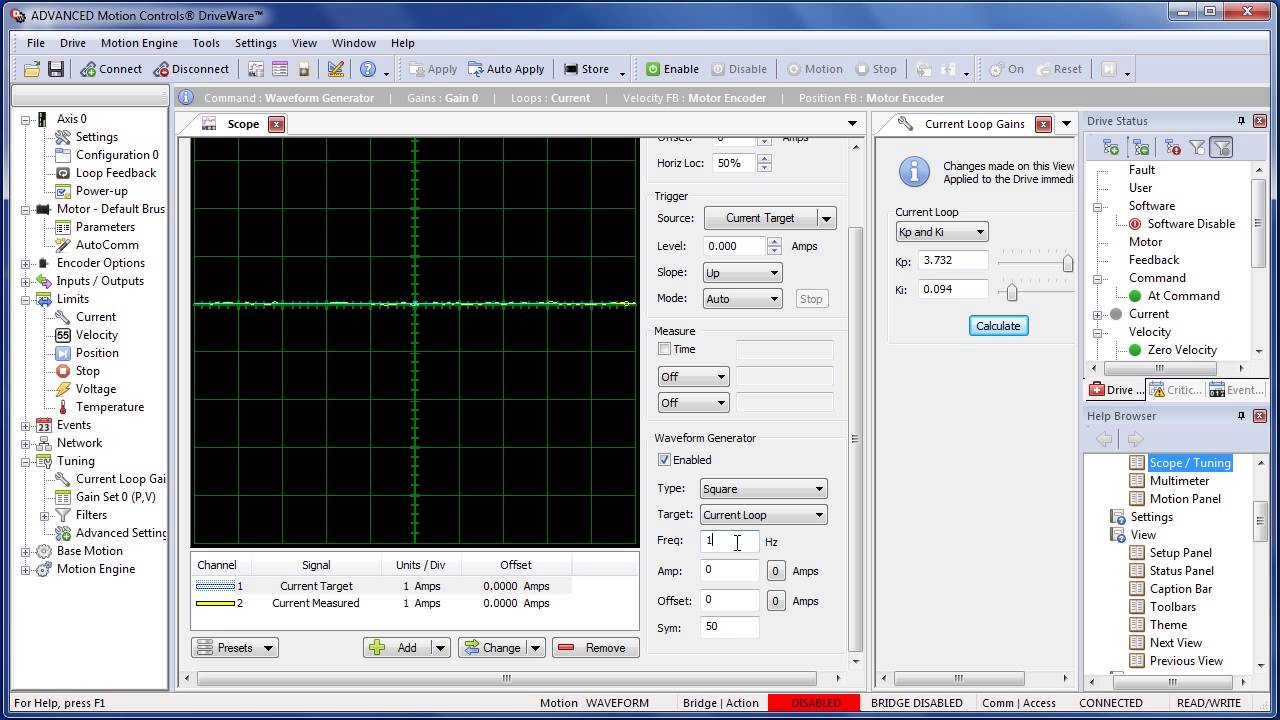
Task: Open the Waveform Type dropdown showing Square
Action: pyautogui.click(x=763, y=489)
